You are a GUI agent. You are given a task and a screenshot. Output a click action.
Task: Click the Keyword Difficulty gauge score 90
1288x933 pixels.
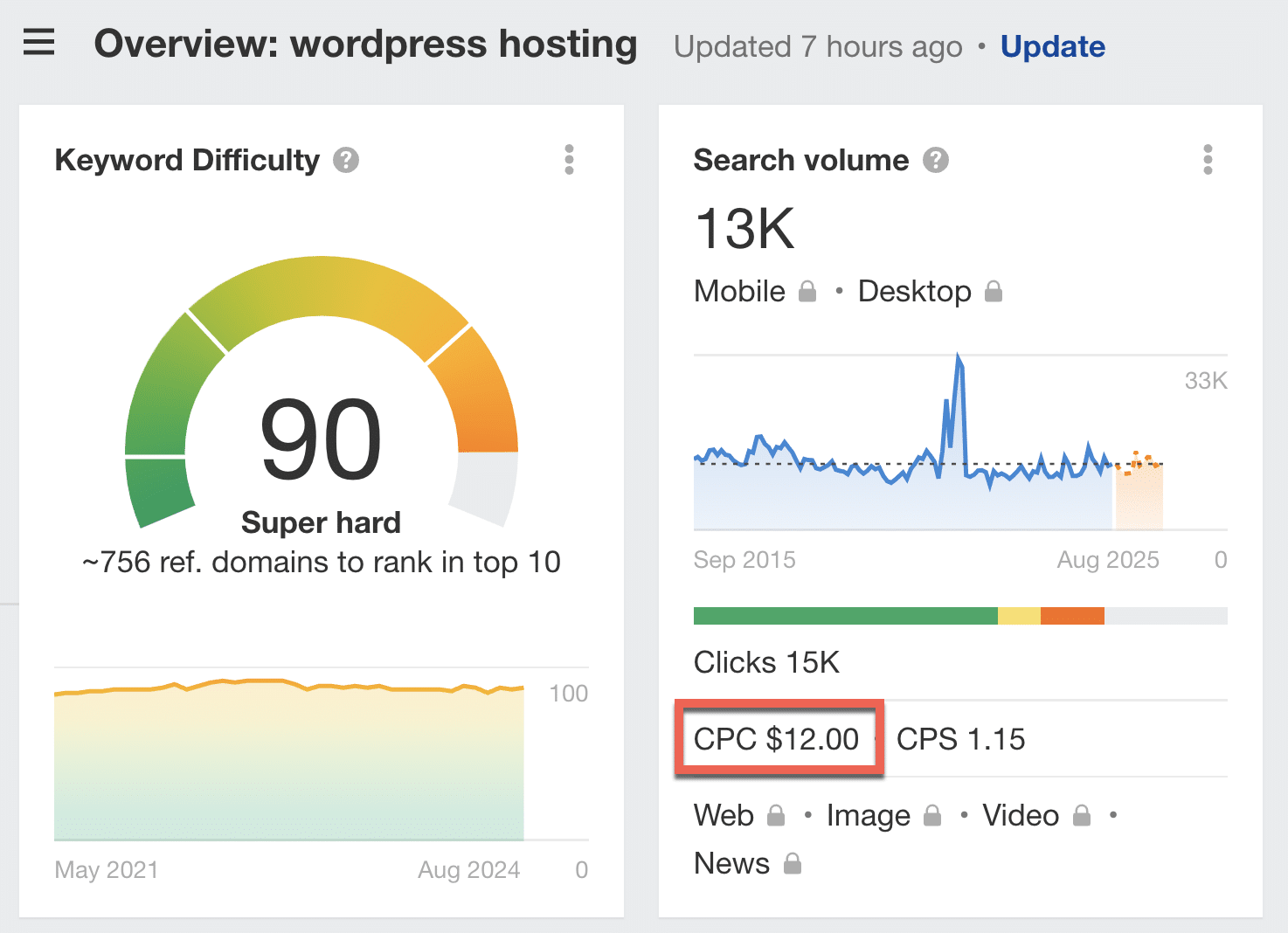tap(321, 439)
